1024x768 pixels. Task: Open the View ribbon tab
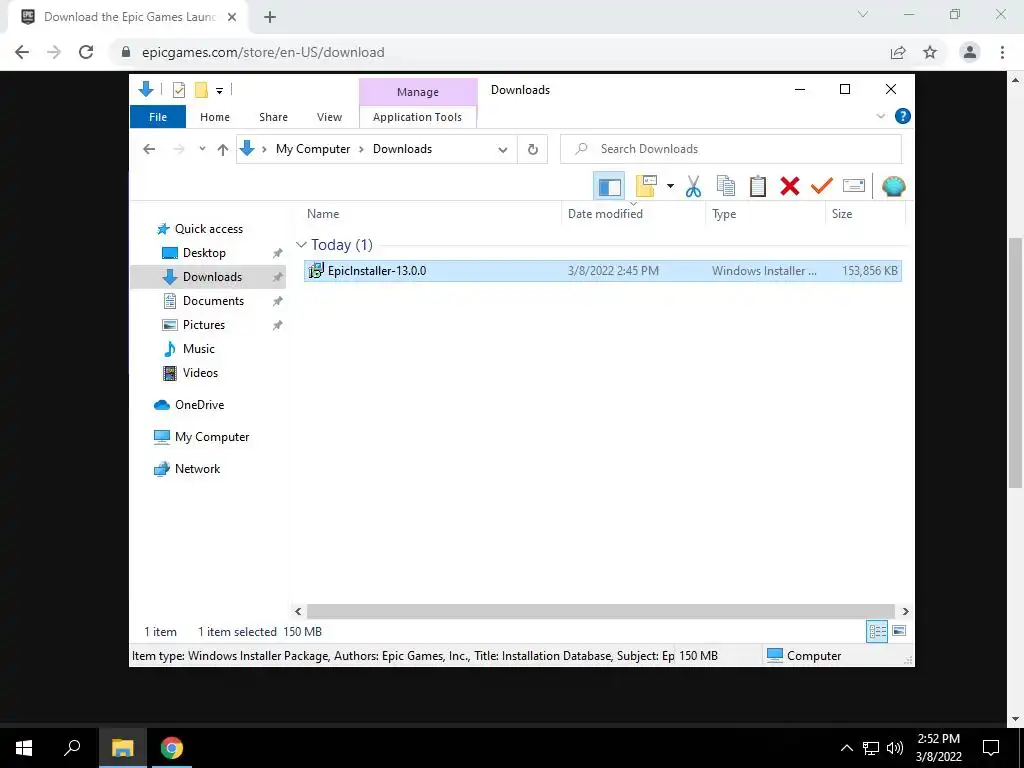329,117
